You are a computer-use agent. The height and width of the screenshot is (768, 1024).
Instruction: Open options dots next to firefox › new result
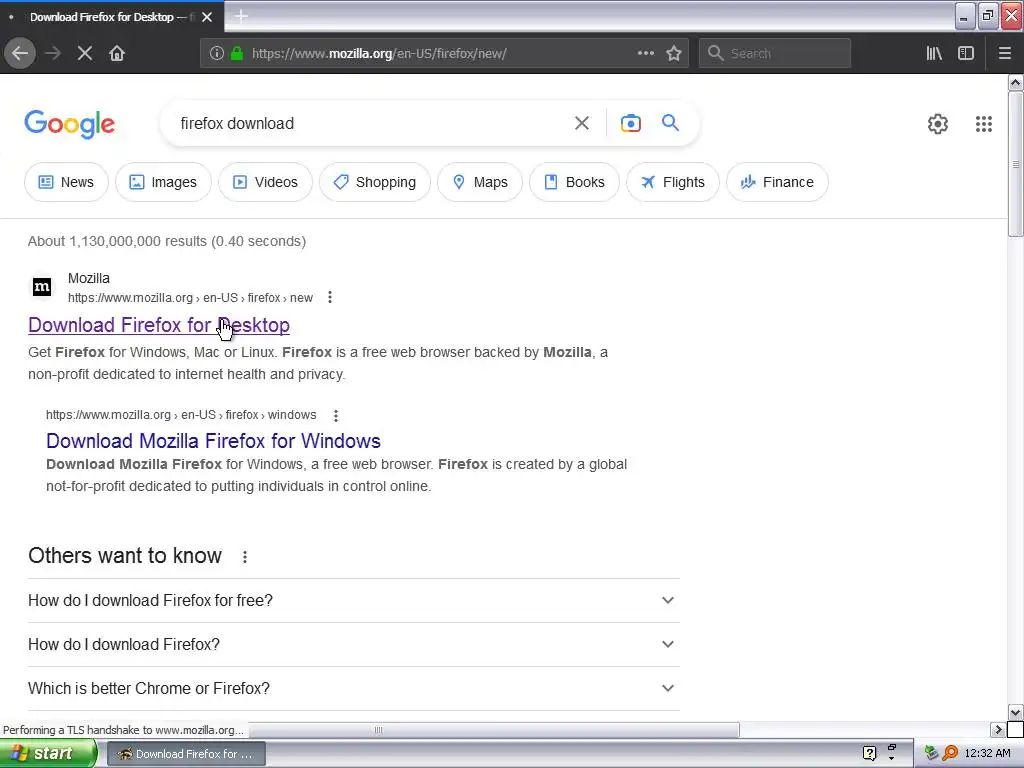click(330, 298)
